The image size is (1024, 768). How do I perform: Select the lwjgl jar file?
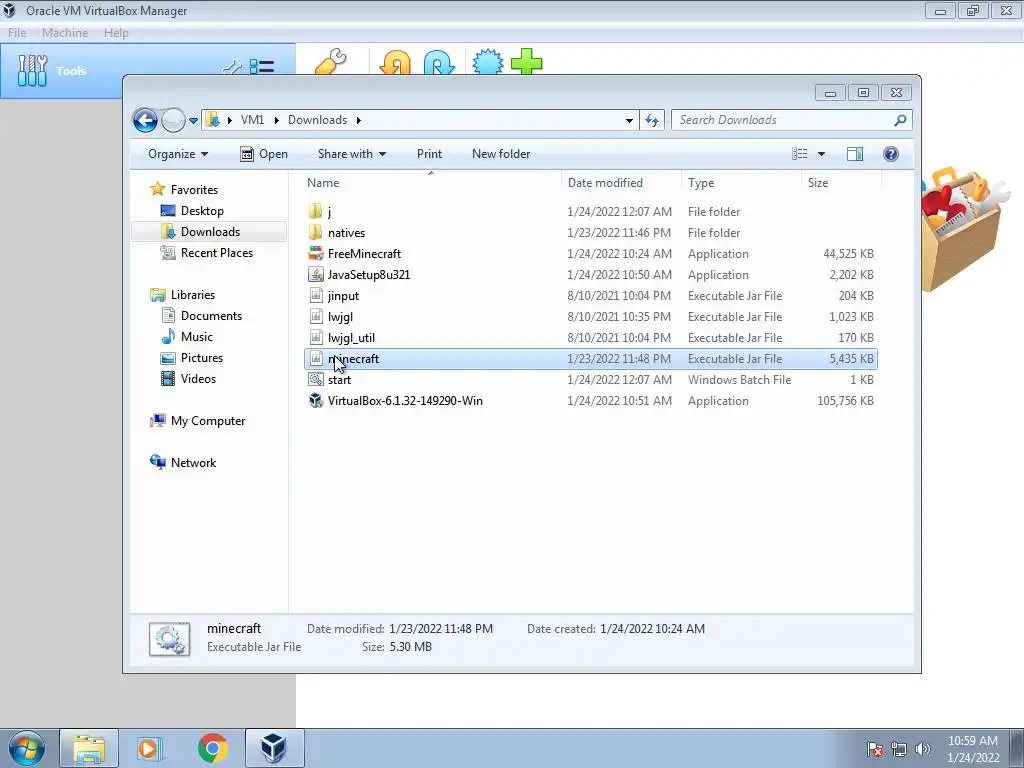pos(590,317)
